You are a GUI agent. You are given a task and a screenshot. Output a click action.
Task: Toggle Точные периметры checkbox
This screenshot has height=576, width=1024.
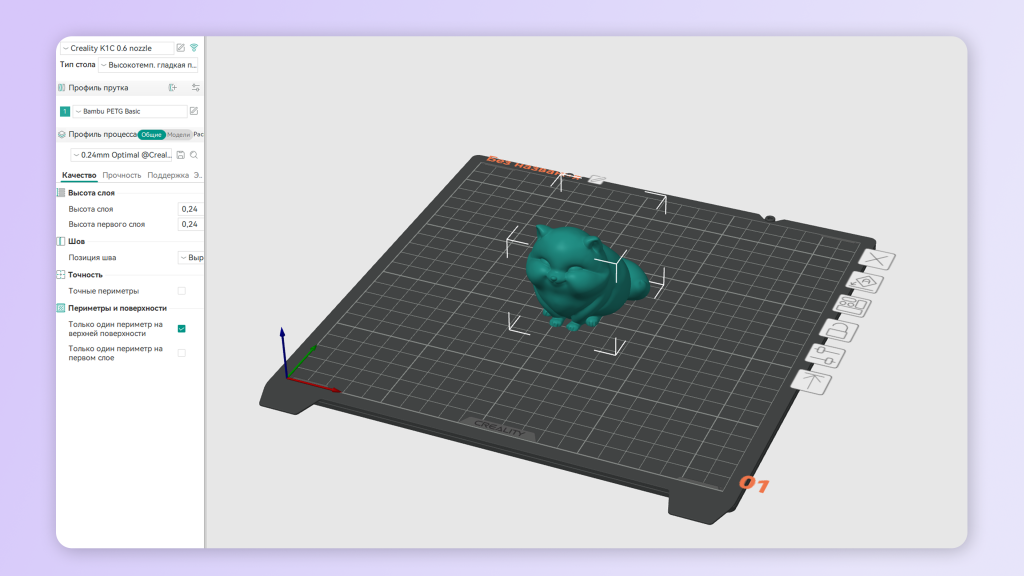(182, 291)
